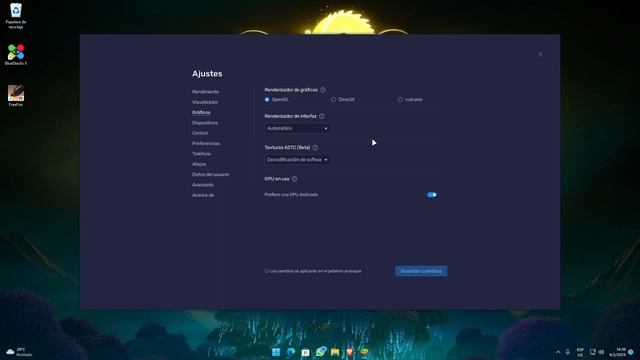Select the OpenGL graphics renderer
640x360 pixels.
[x=267, y=100]
